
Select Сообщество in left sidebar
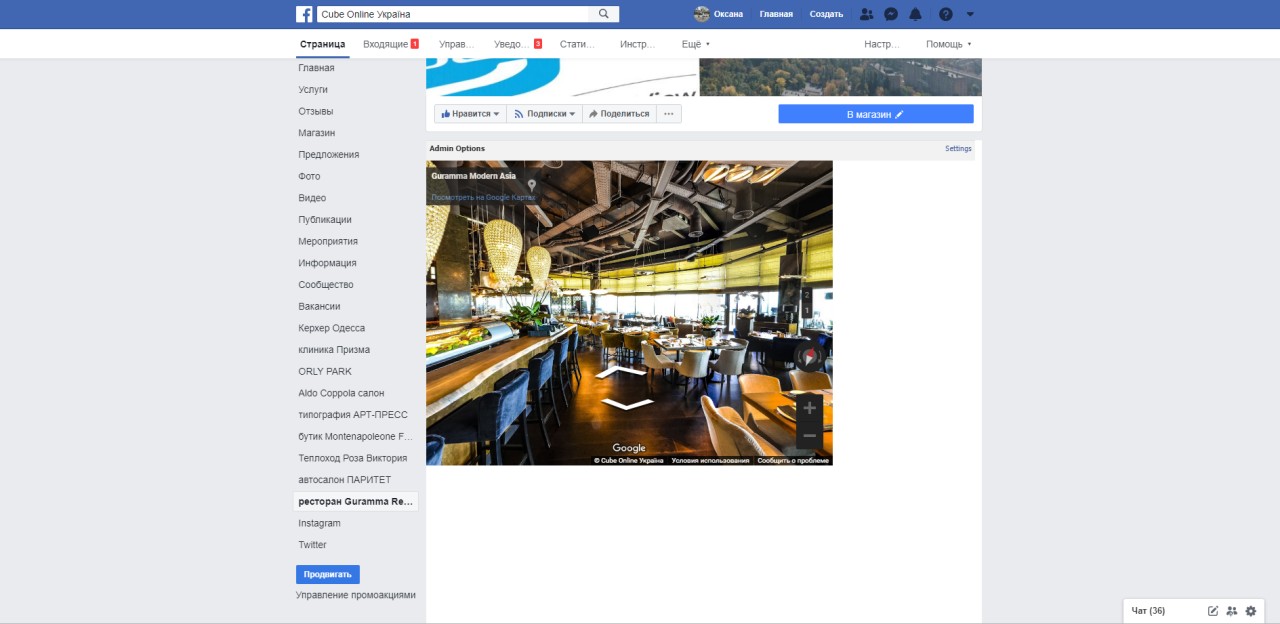[x=326, y=285]
